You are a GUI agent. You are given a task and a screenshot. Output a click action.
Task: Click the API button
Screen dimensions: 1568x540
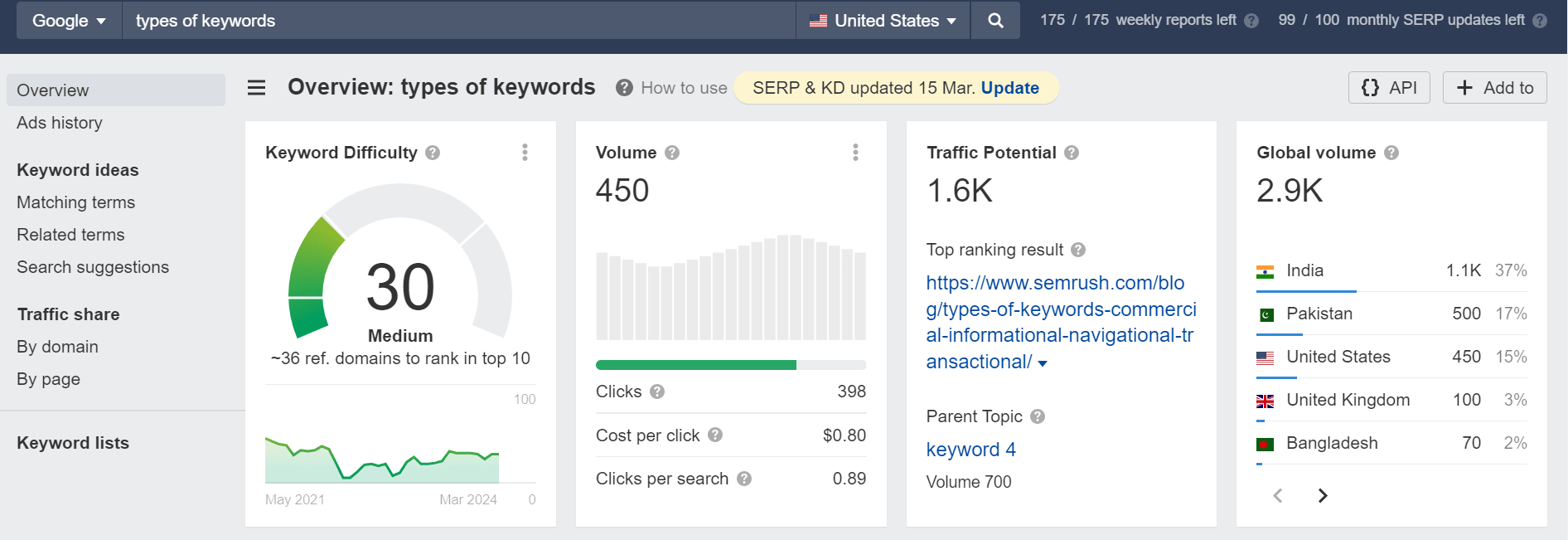point(1390,88)
